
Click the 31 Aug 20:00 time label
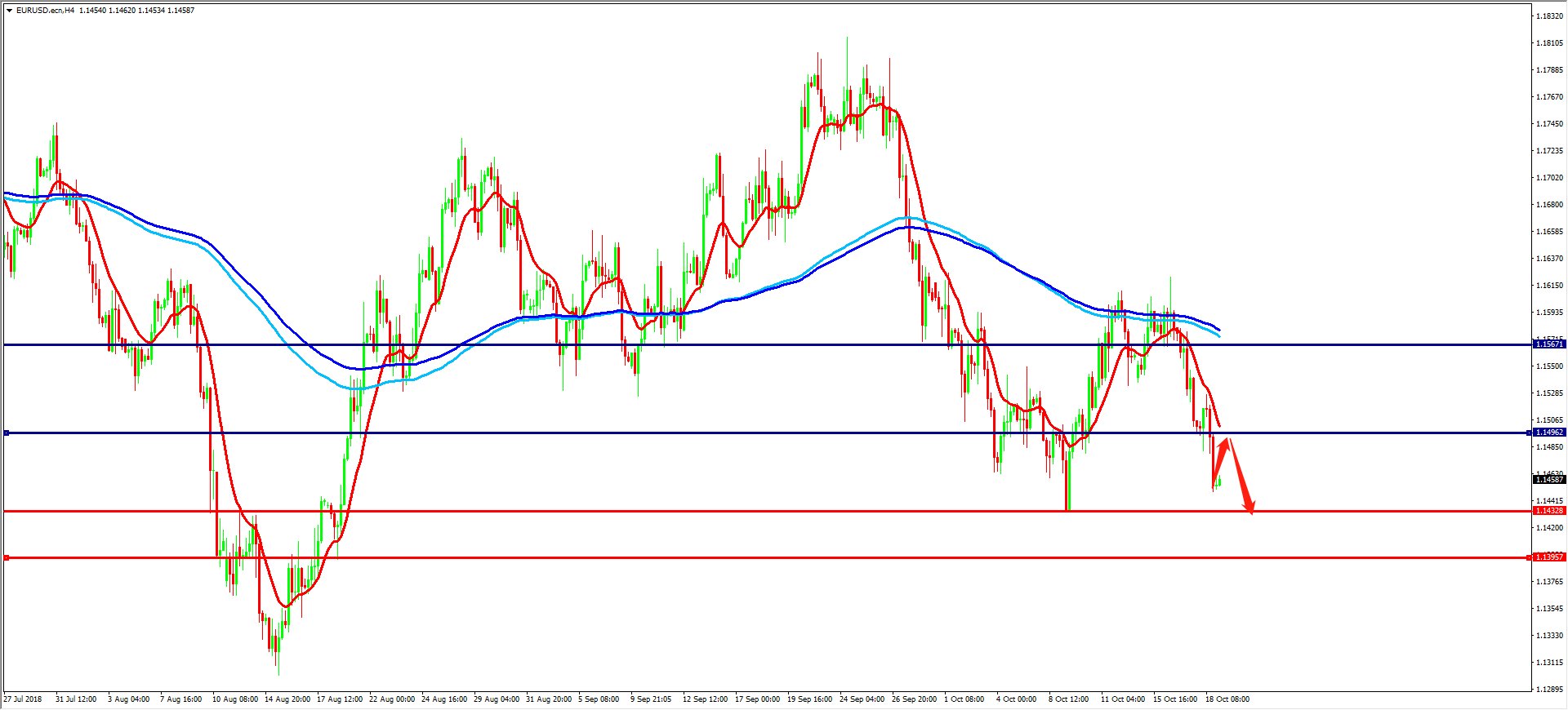pos(549,699)
